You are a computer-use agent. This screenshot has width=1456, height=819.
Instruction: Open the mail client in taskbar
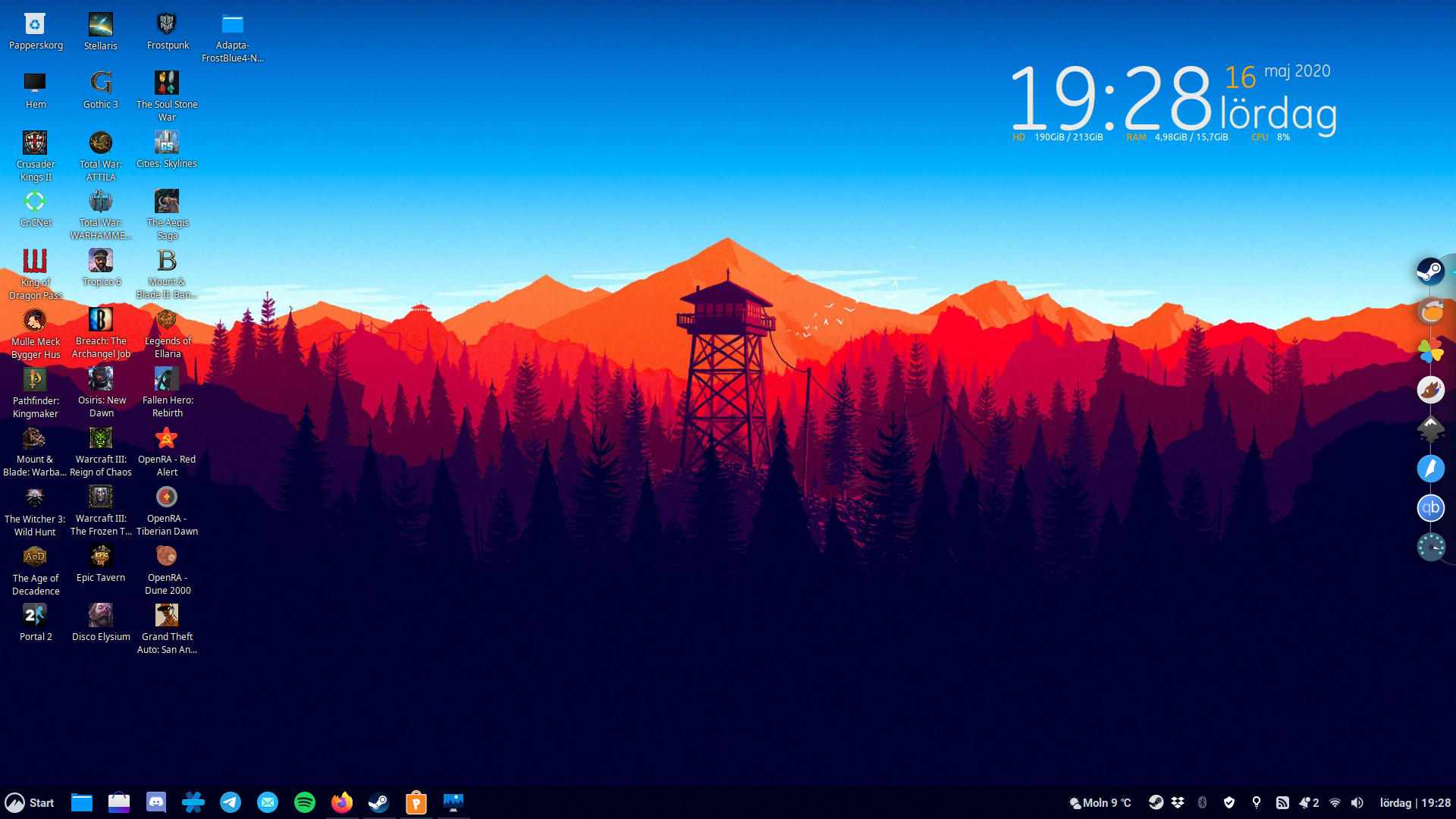click(x=268, y=802)
